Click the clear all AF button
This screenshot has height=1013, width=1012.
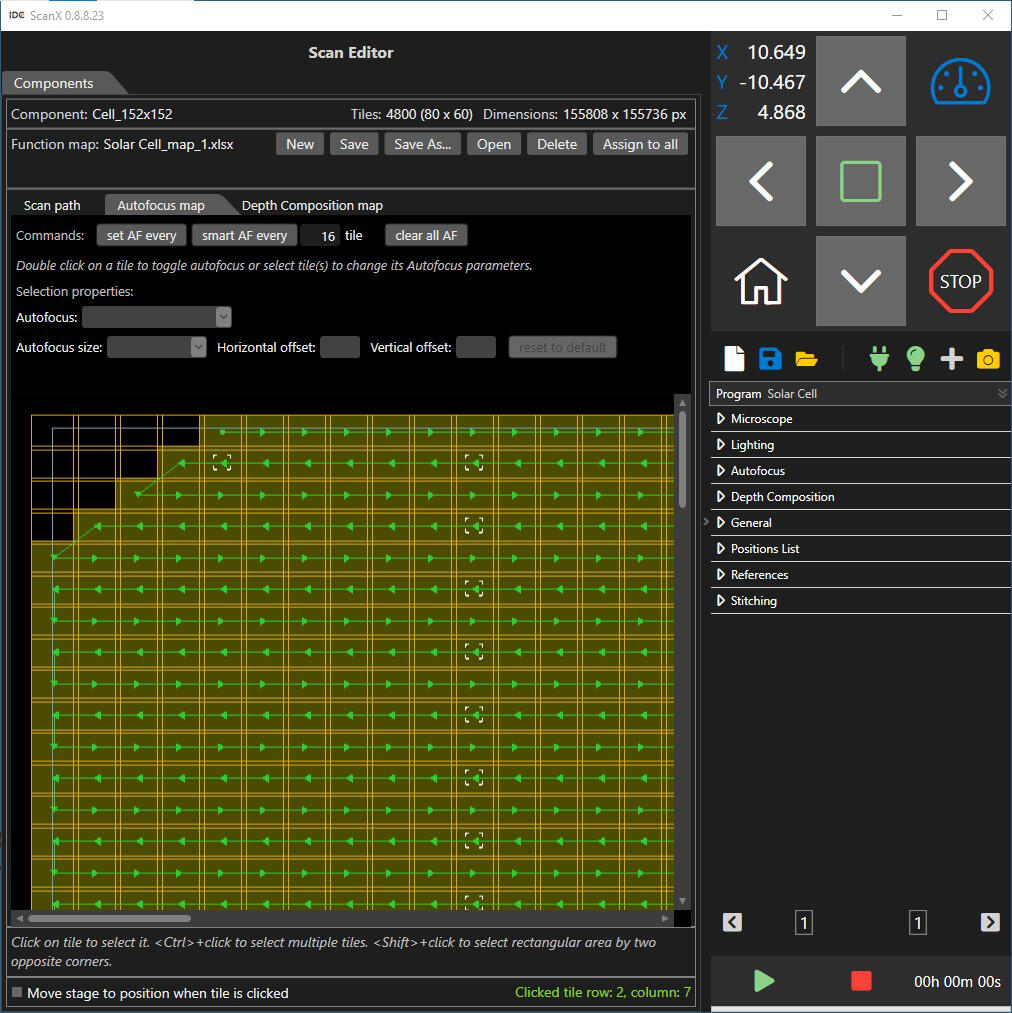[426, 236]
